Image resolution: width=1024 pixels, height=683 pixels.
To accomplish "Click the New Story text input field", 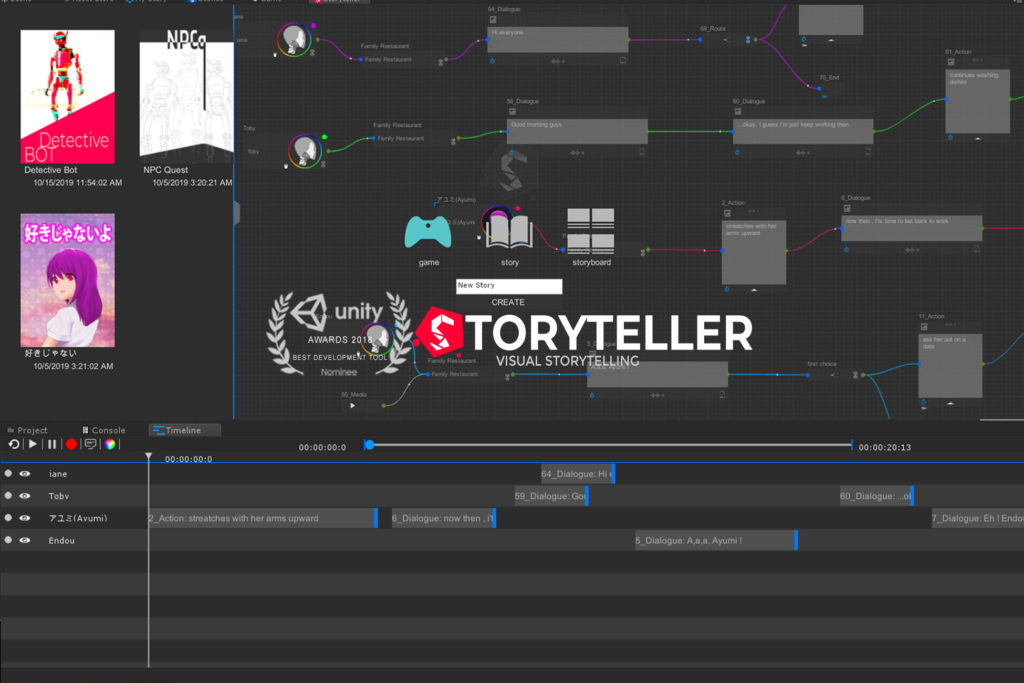I will tap(508, 286).
